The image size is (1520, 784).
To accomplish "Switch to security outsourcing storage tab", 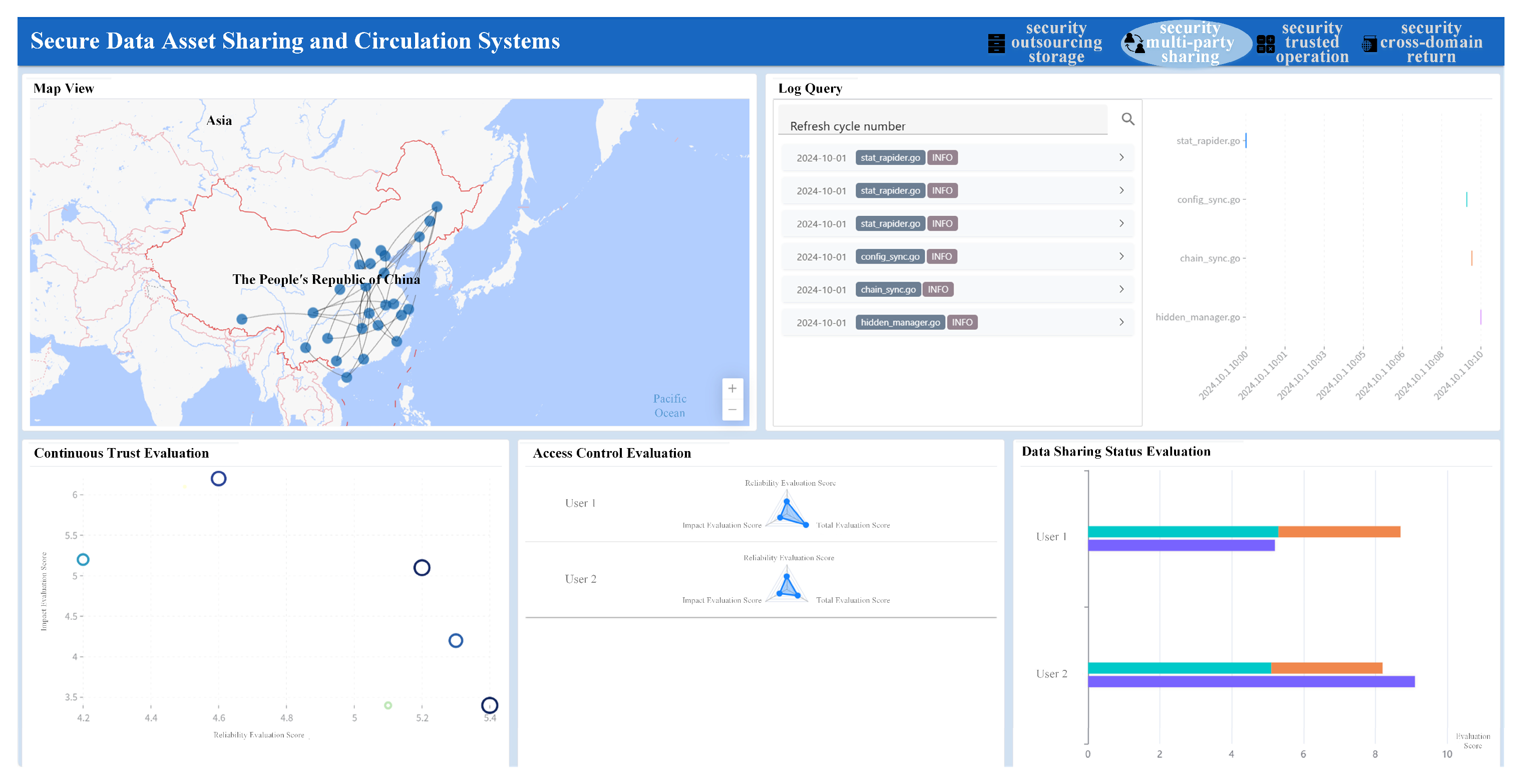I will point(1056,43).
